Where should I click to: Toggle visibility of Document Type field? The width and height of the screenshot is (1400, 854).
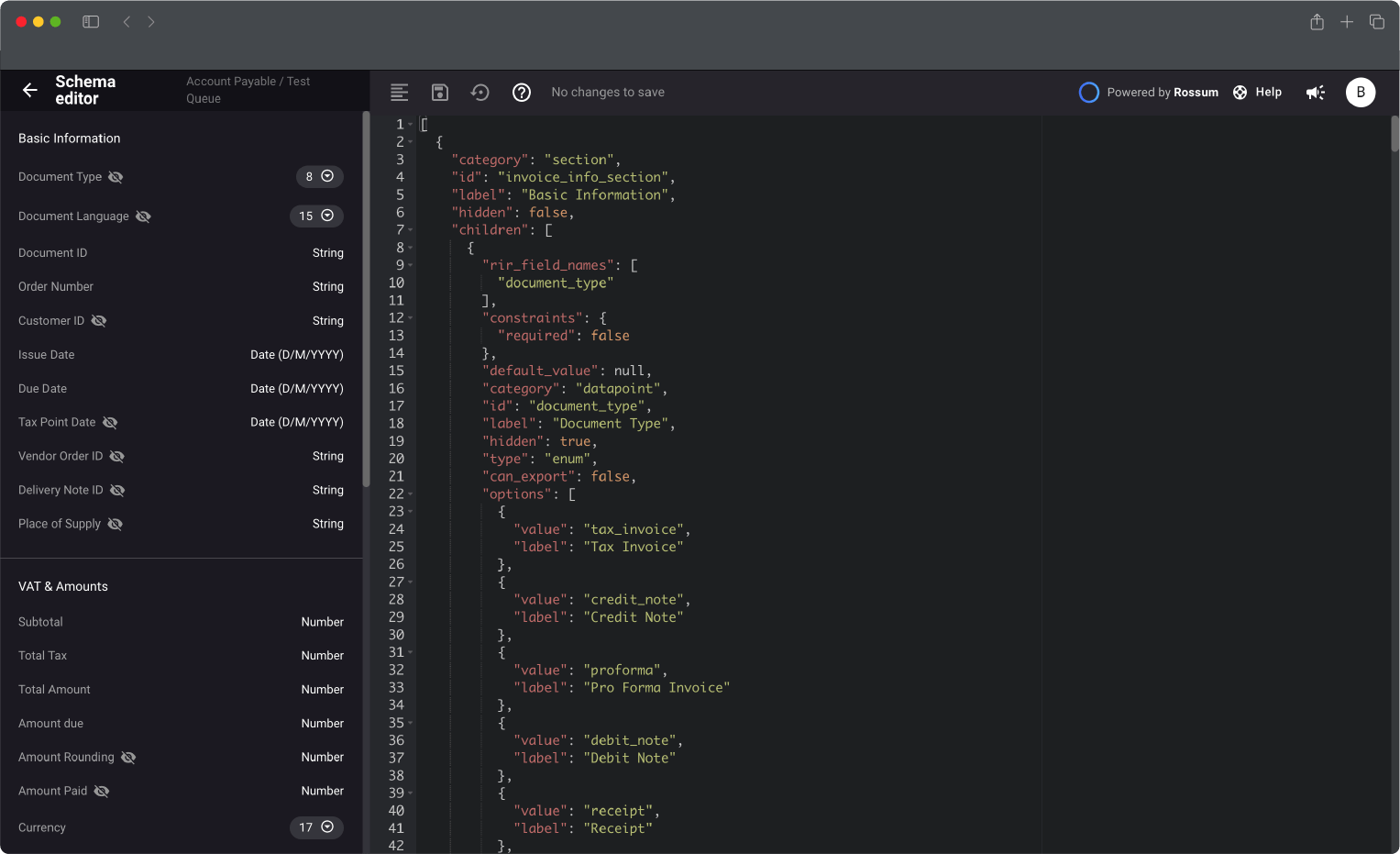point(116,177)
